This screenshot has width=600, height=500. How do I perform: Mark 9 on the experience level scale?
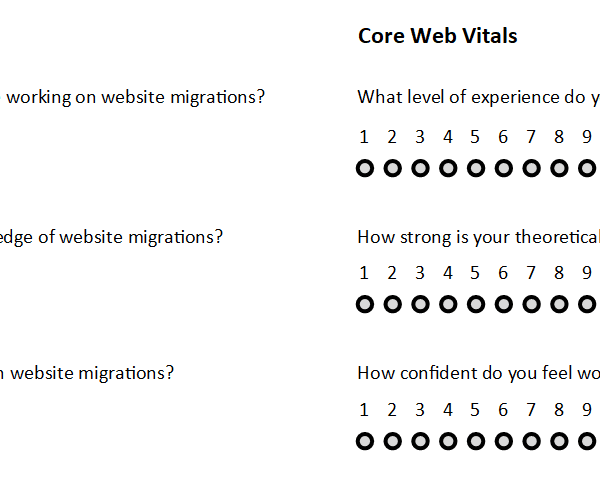pyautogui.click(x=587, y=168)
